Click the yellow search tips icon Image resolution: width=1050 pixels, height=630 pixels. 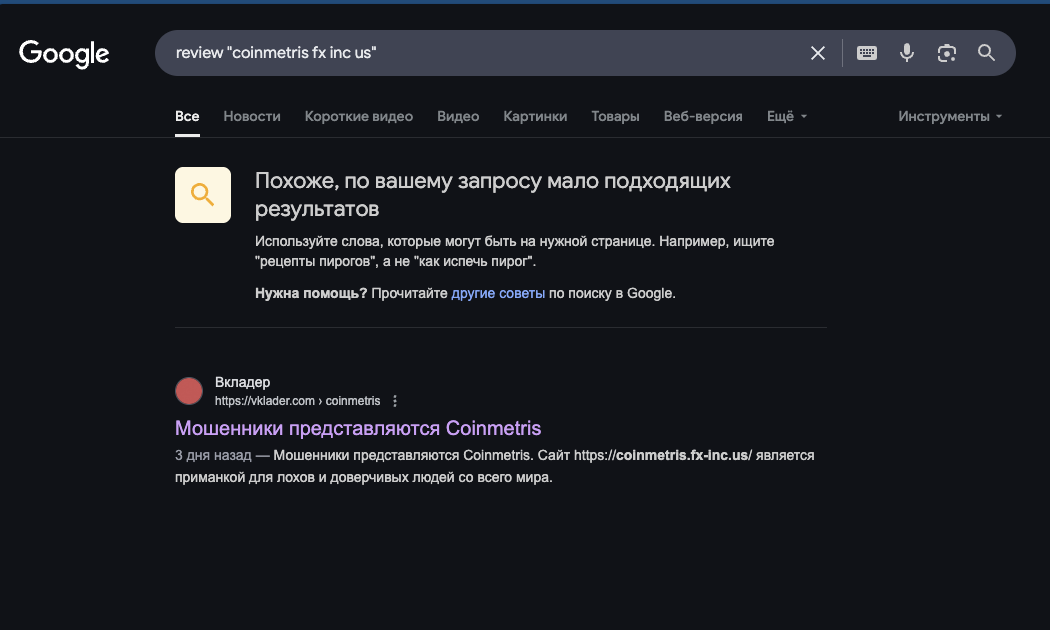tap(203, 195)
